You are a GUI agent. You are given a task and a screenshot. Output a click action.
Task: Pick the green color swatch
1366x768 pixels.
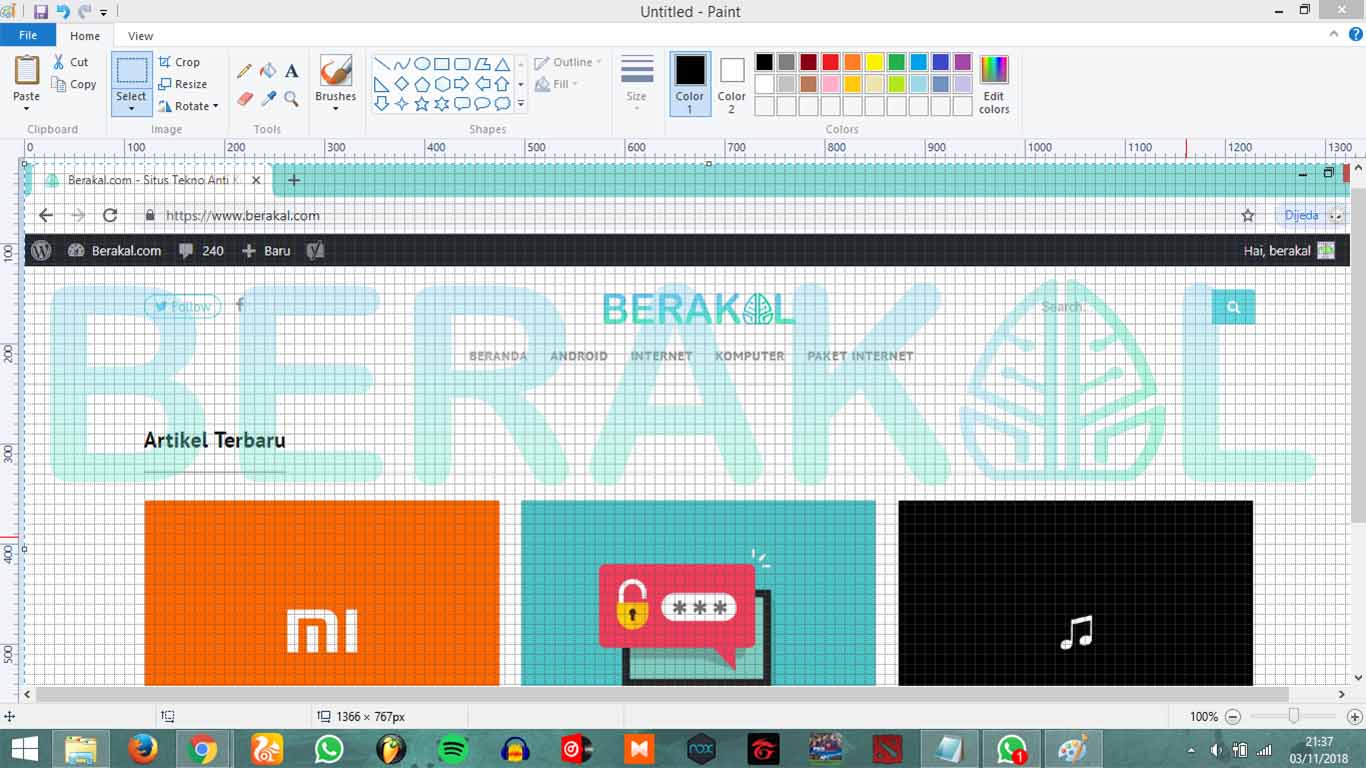tap(896, 62)
